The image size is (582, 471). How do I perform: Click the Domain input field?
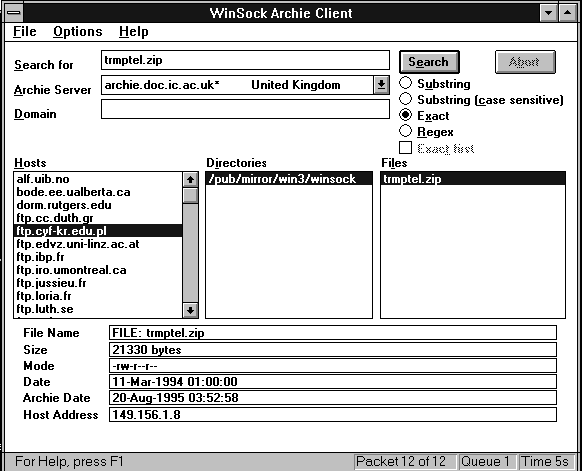click(x=245, y=109)
